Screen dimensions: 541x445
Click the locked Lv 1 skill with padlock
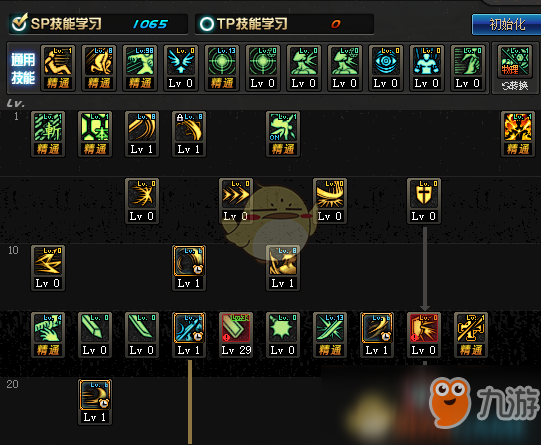(189, 134)
